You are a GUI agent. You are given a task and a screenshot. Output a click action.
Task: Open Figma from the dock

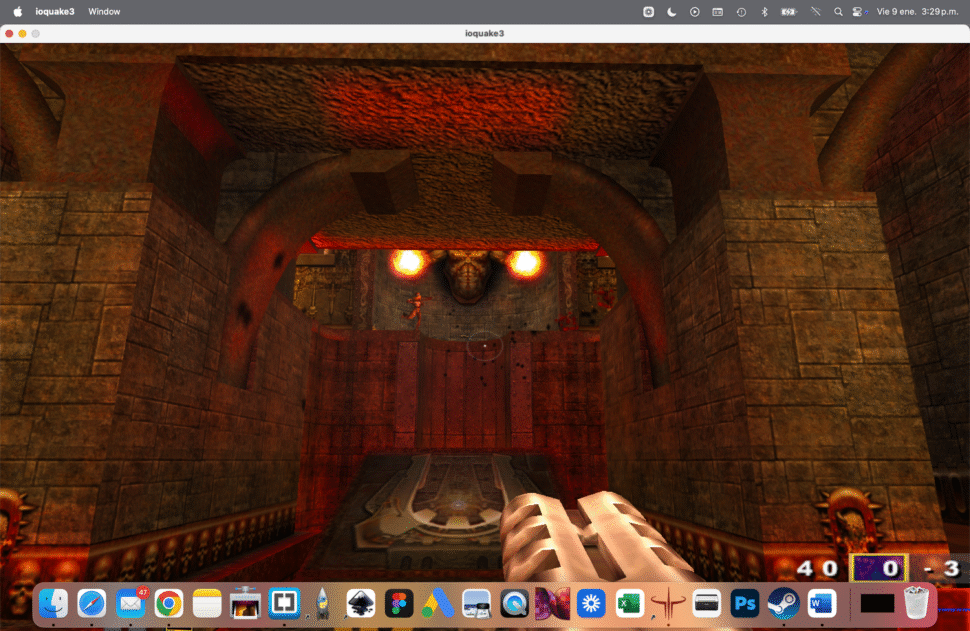point(399,604)
